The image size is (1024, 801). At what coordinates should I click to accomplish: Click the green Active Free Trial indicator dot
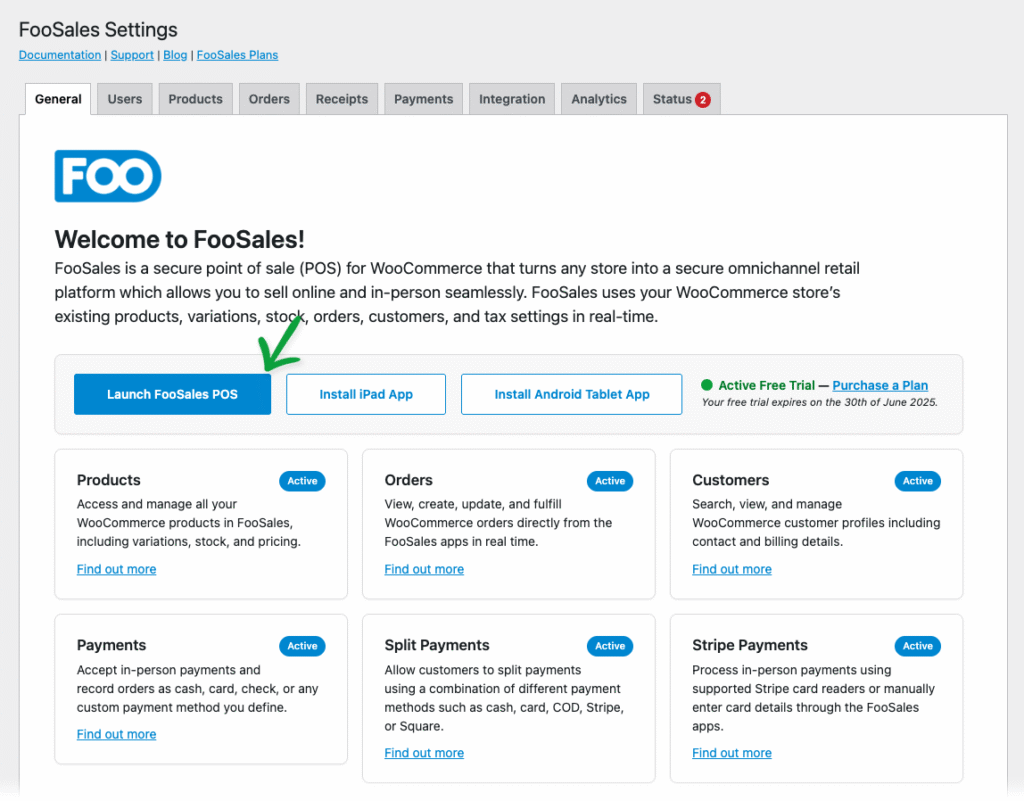pyautogui.click(x=707, y=385)
